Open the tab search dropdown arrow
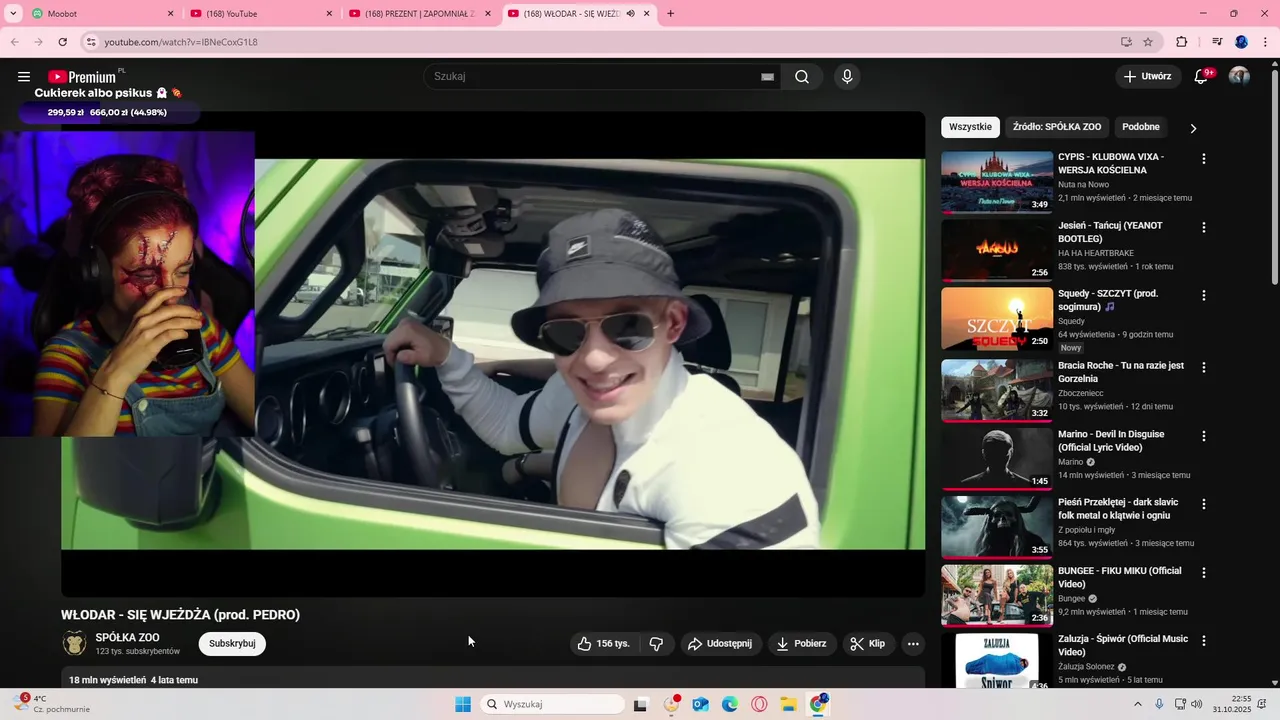This screenshot has height=720, width=1280. 13,14
